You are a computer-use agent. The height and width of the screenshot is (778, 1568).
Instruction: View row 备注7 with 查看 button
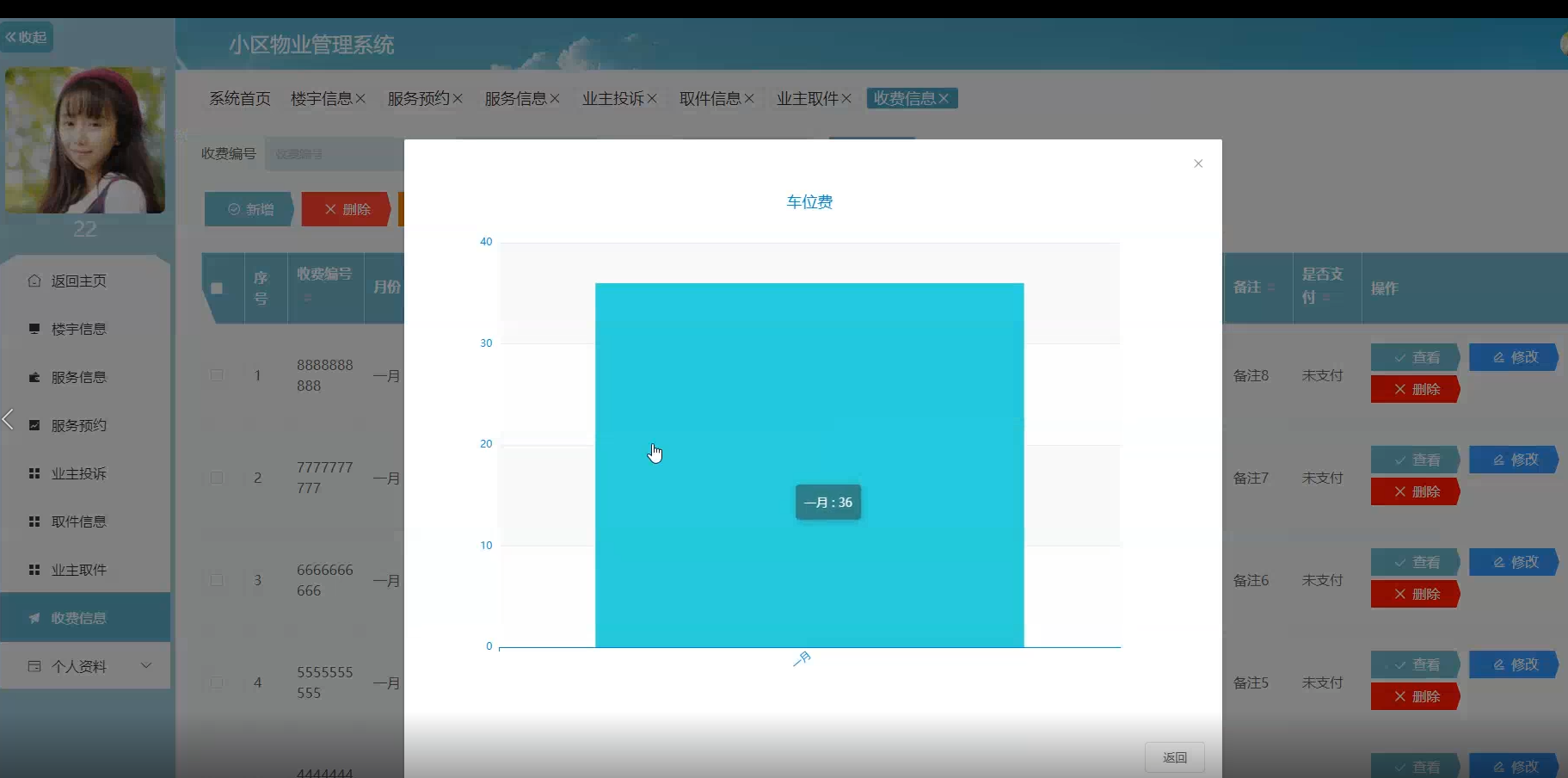[1415, 460]
